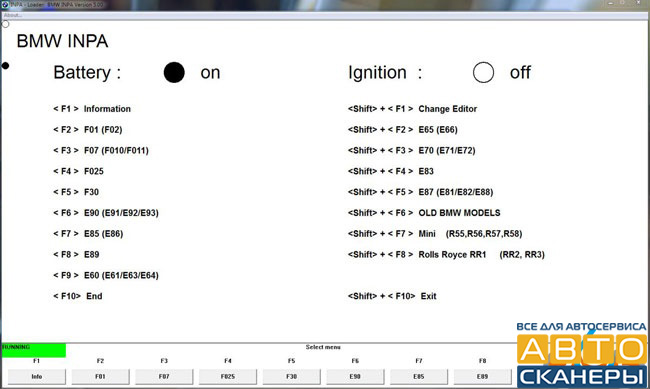
Task: Click the green RUNNING status field
Action: pos(34,350)
